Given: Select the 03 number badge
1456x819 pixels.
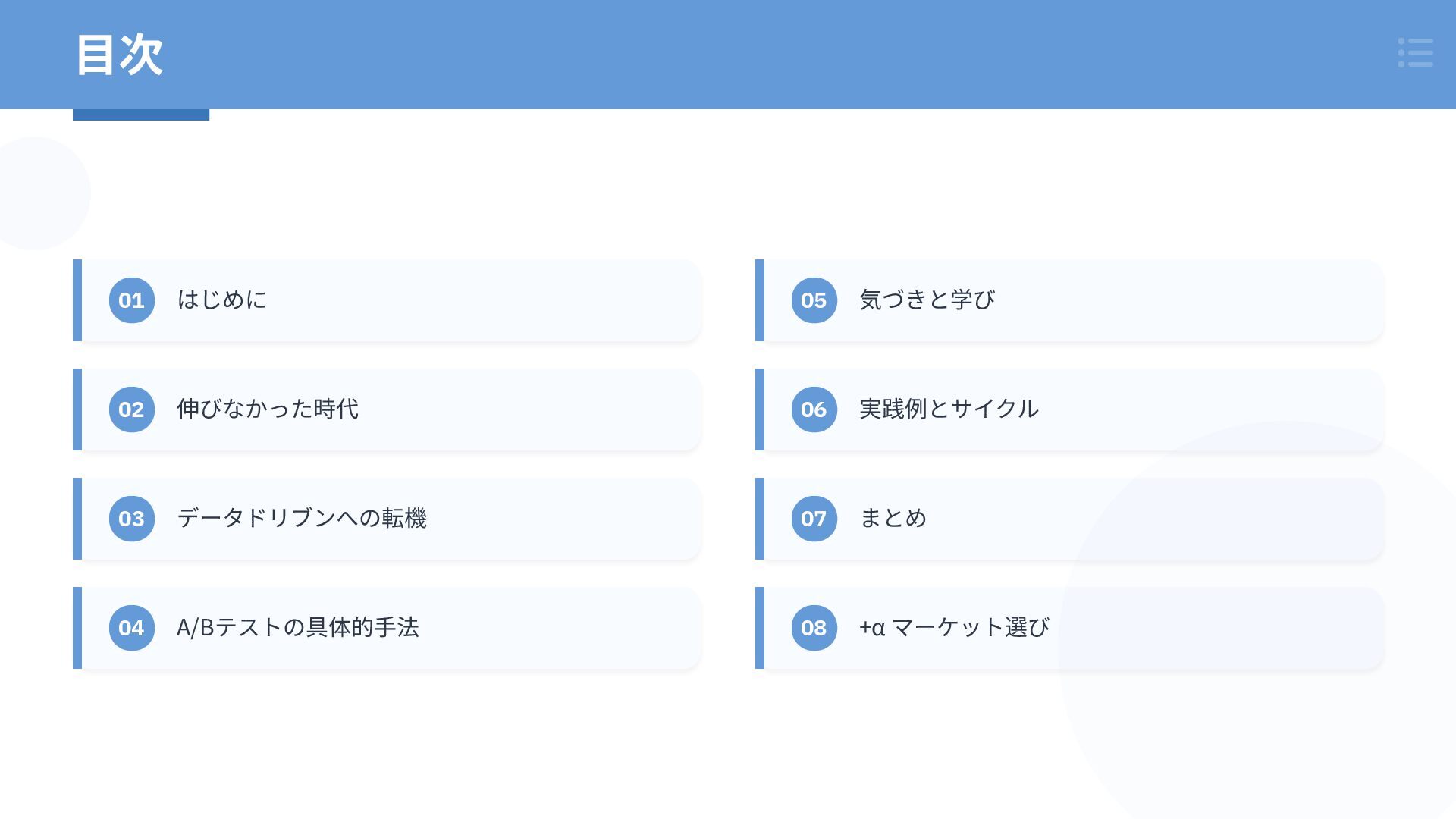Looking at the screenshot, I should point(132,519).
